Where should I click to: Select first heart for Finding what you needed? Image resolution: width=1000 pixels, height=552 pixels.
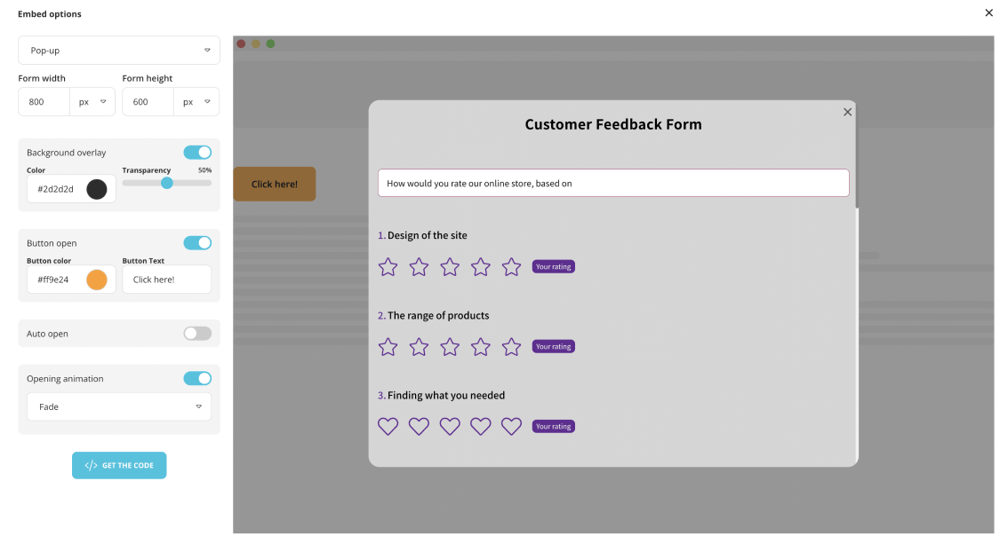[x=388, y=427]
